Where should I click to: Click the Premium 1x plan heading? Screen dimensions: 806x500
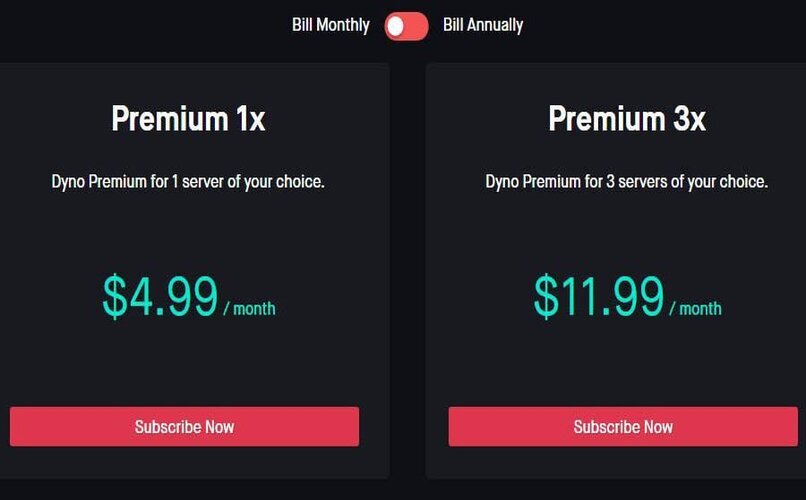(x=188, y=119)
